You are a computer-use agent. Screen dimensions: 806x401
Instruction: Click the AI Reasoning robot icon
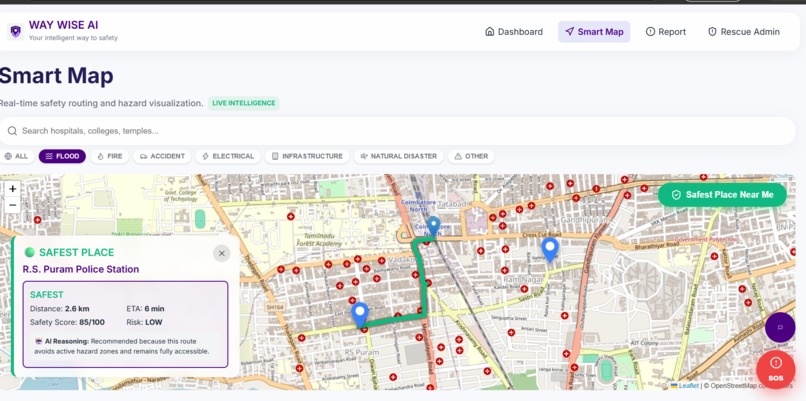[x=39, y=341]
